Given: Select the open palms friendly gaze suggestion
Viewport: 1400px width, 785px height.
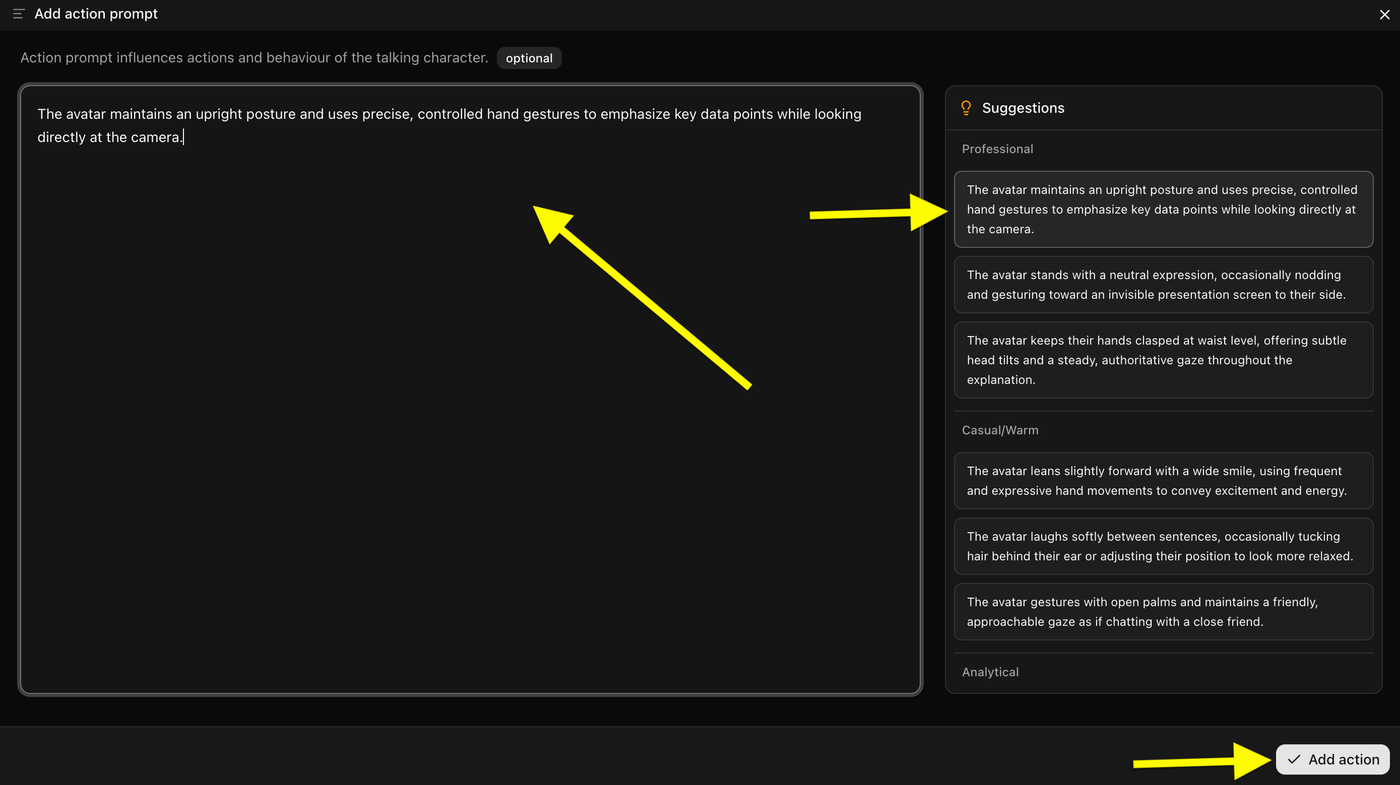Looking at the screenshot, I should click(1163, 612).
